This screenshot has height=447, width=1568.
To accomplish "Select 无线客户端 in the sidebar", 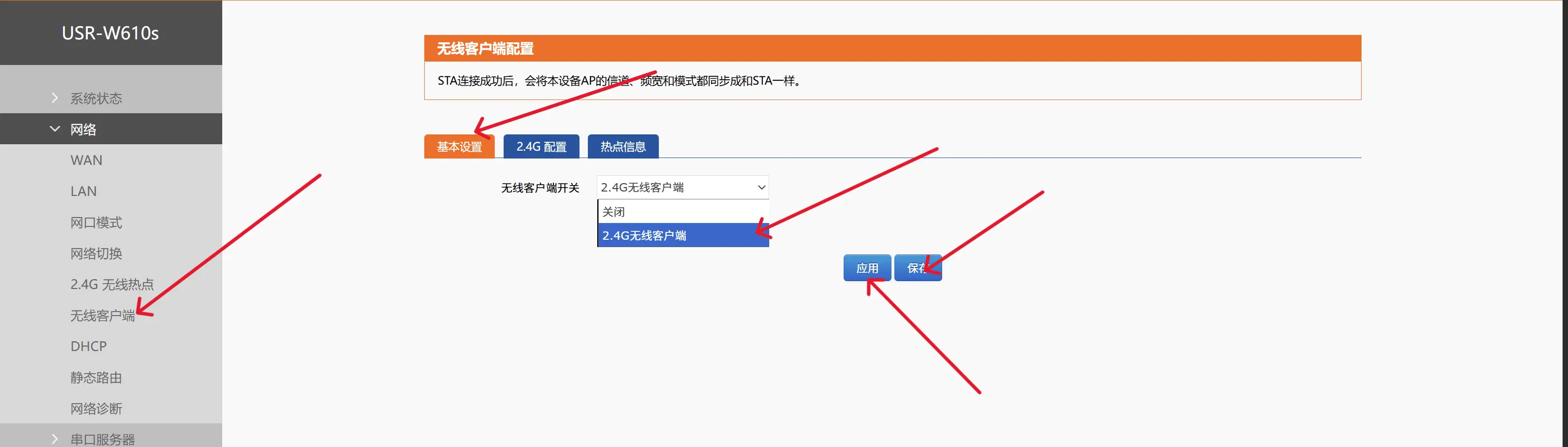I will tap(102, 316).
